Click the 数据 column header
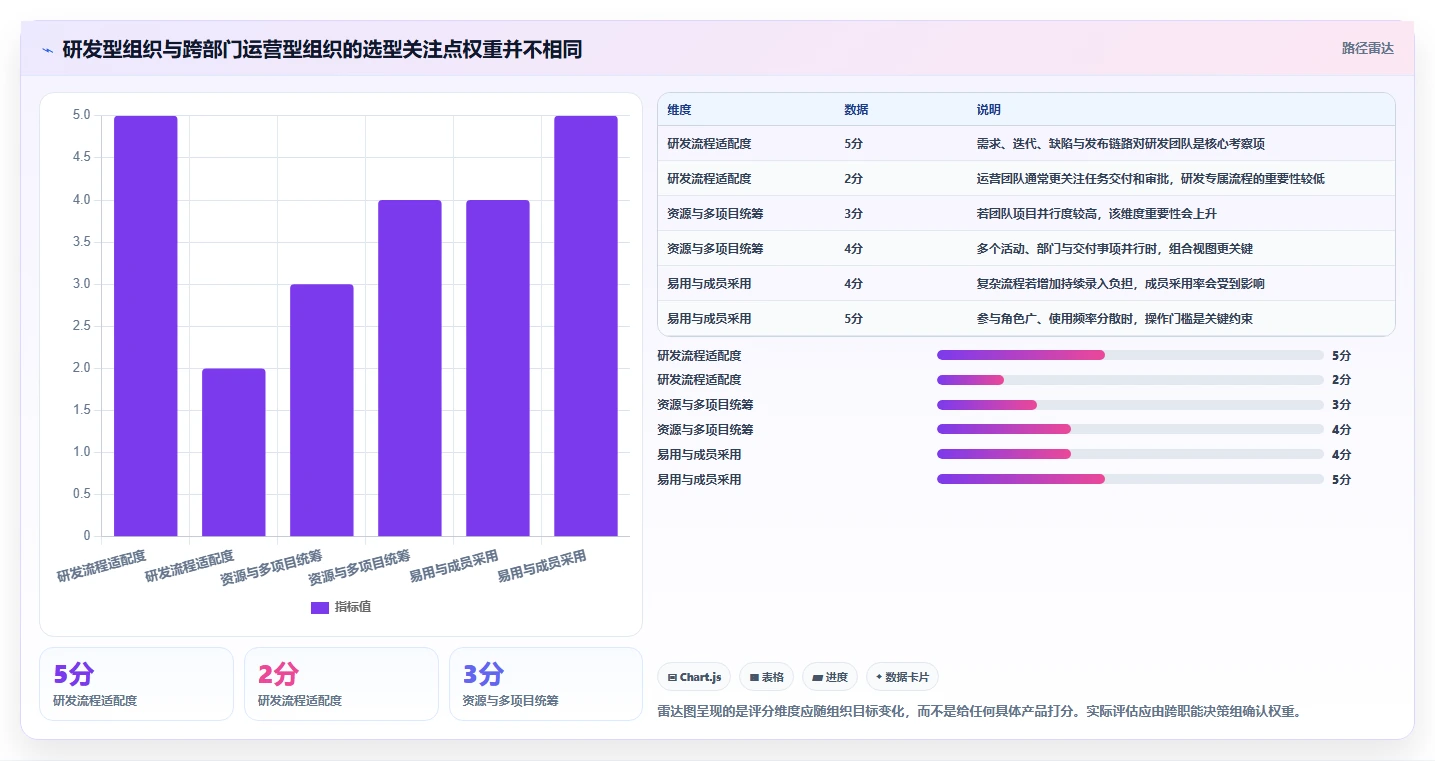The height and width of the screenshot is (761, 1435). point(856,110)
